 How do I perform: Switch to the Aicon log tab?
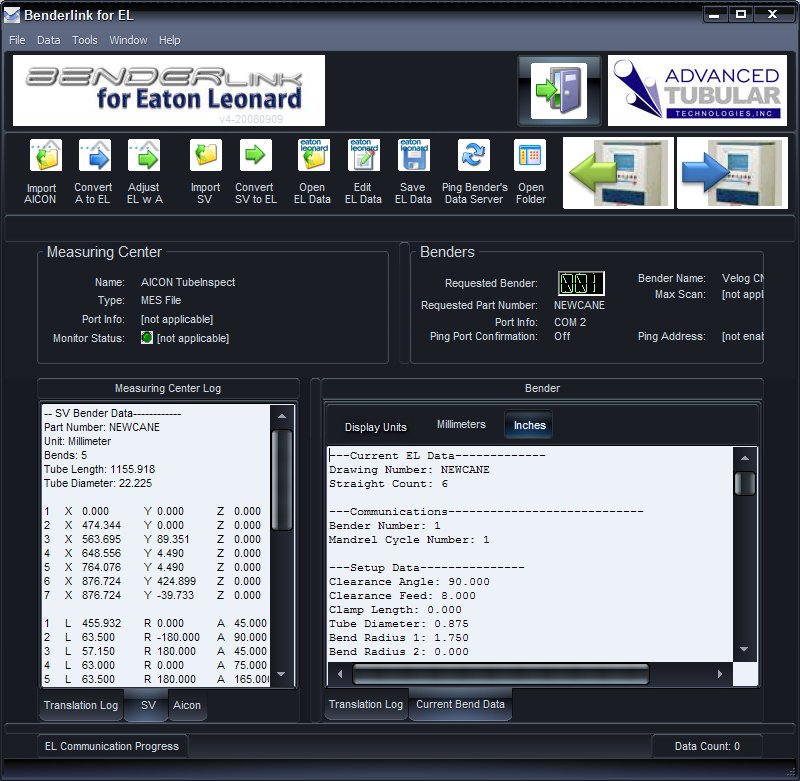pos(187,705)
